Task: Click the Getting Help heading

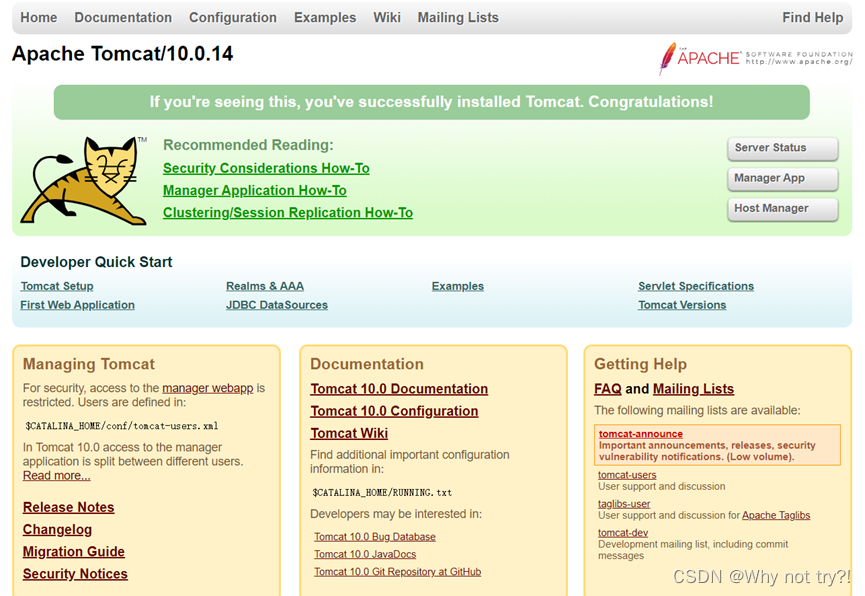Action: [x=640, y=364]
